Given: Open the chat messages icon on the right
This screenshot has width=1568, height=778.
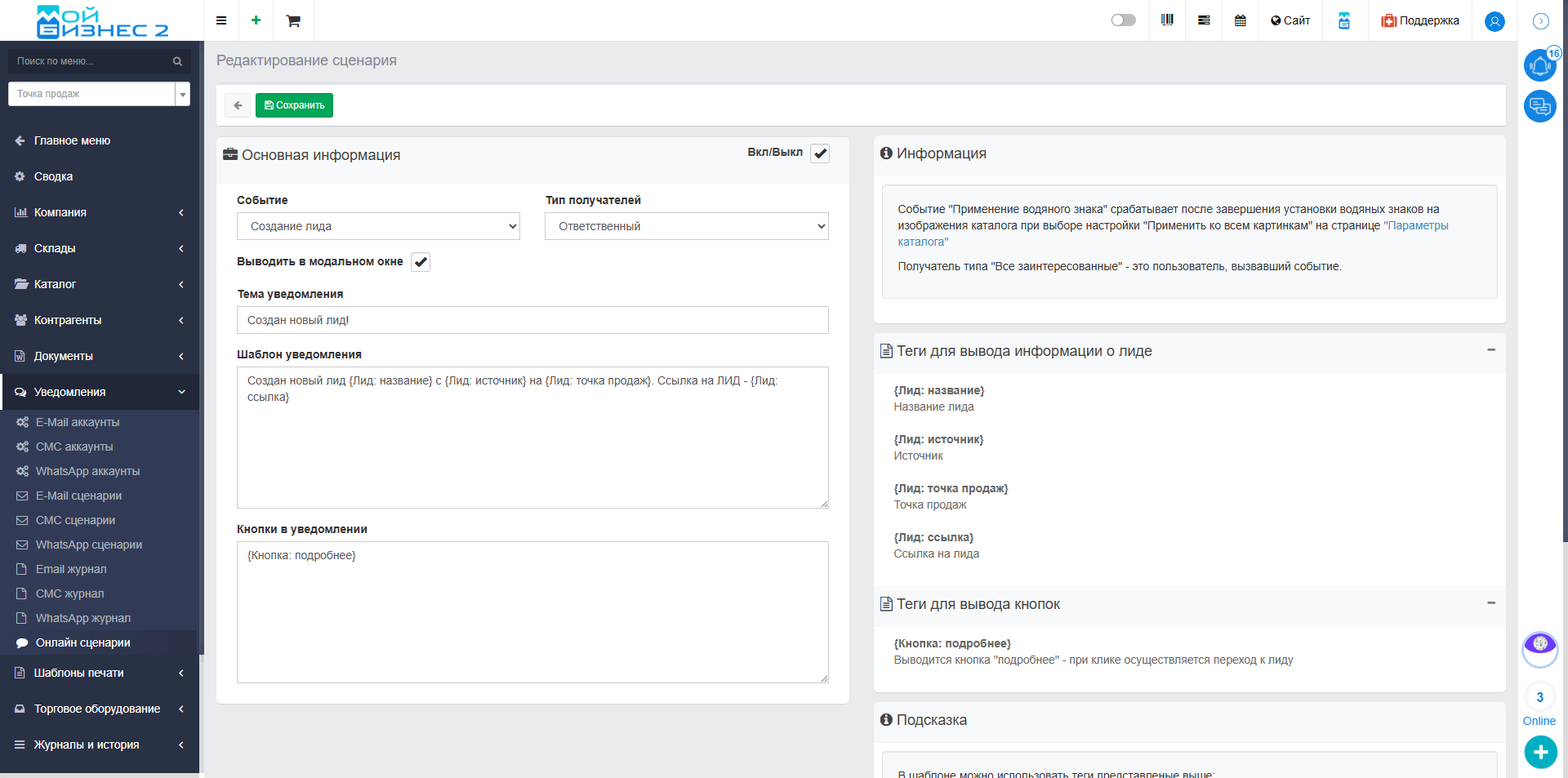Looking at the screenshot, I should click(1539, 106).
